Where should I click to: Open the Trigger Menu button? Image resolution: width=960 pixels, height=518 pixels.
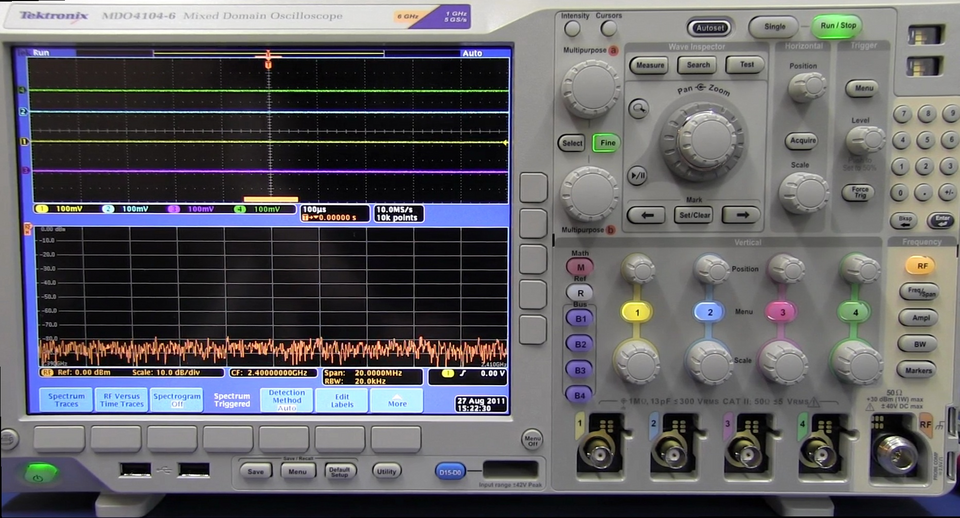tap(863, 88)
